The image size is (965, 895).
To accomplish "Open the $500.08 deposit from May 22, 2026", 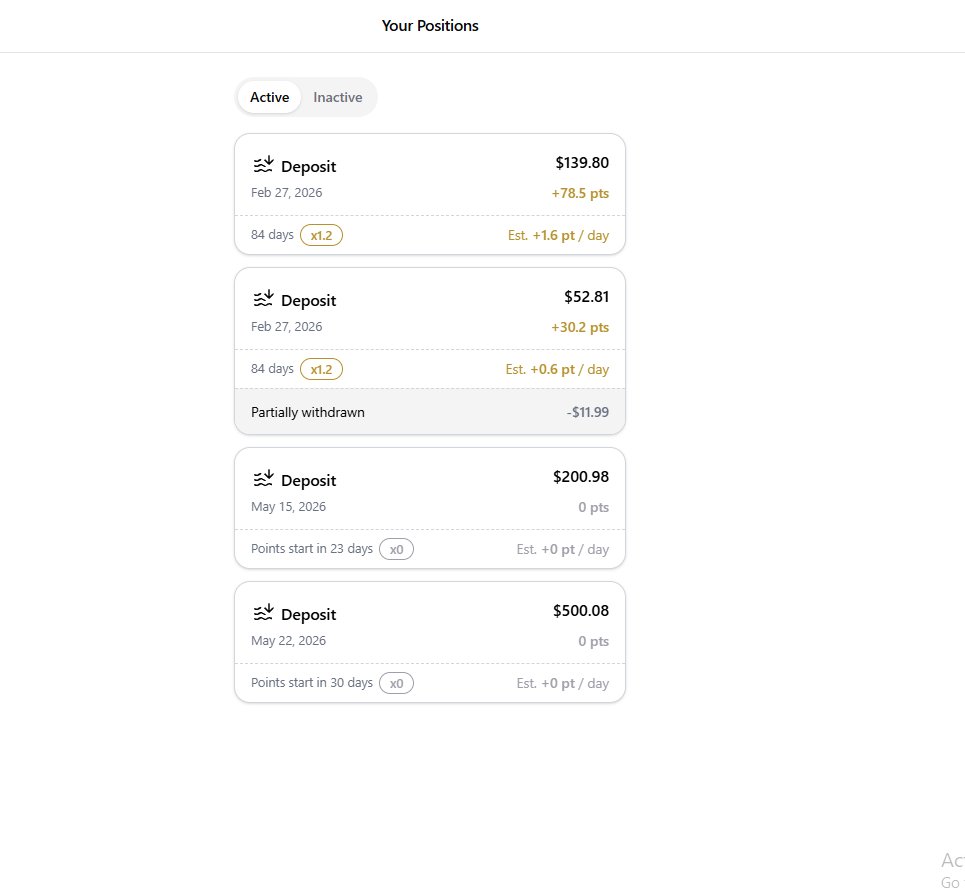I will pos(430,642).
